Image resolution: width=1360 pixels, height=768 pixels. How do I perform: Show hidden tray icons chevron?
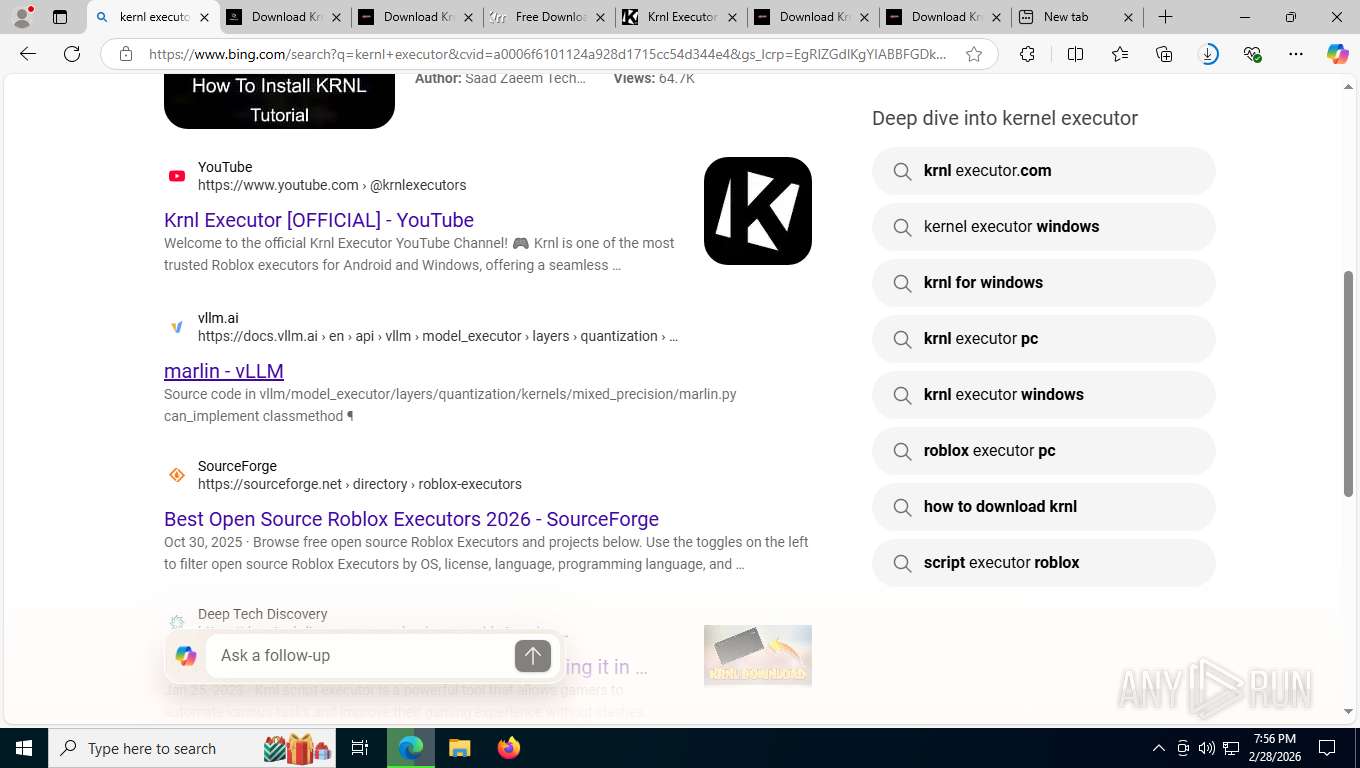1159,748
